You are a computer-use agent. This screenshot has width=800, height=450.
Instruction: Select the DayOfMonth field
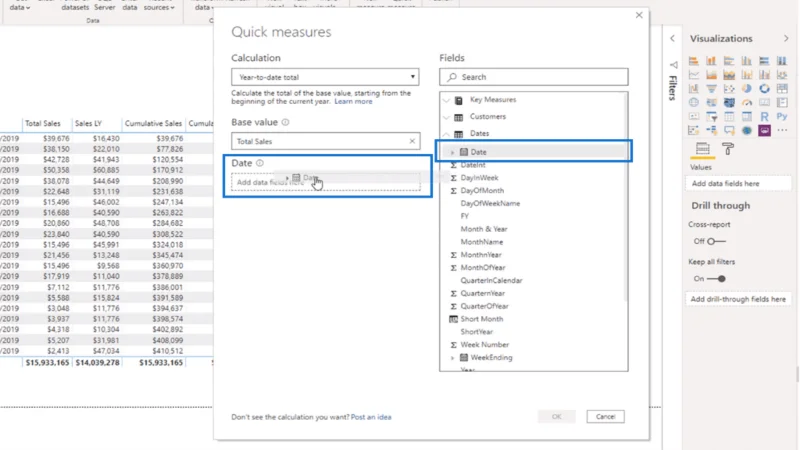[482, 190]
